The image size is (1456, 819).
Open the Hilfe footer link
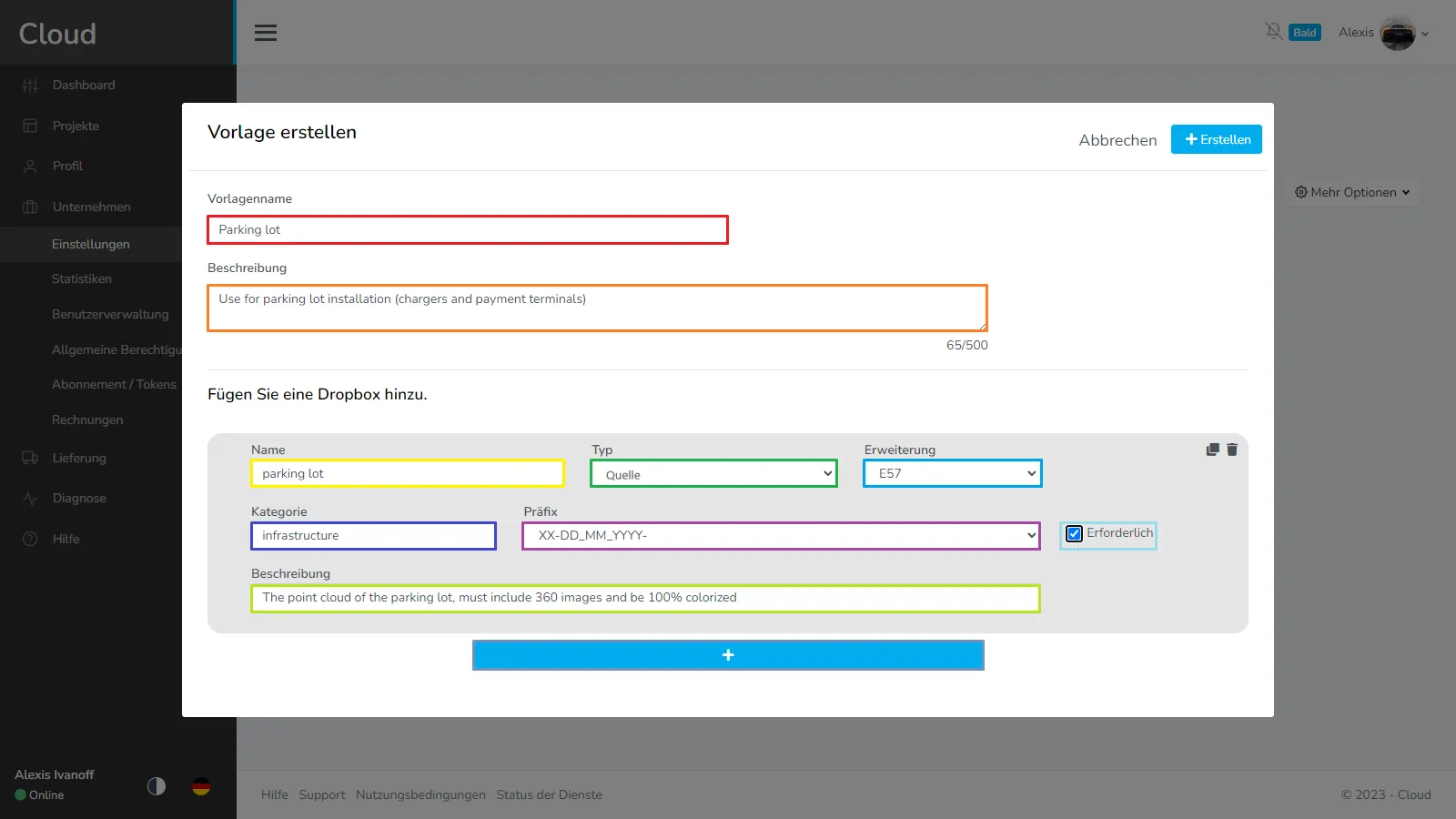(x=275, y=794)
